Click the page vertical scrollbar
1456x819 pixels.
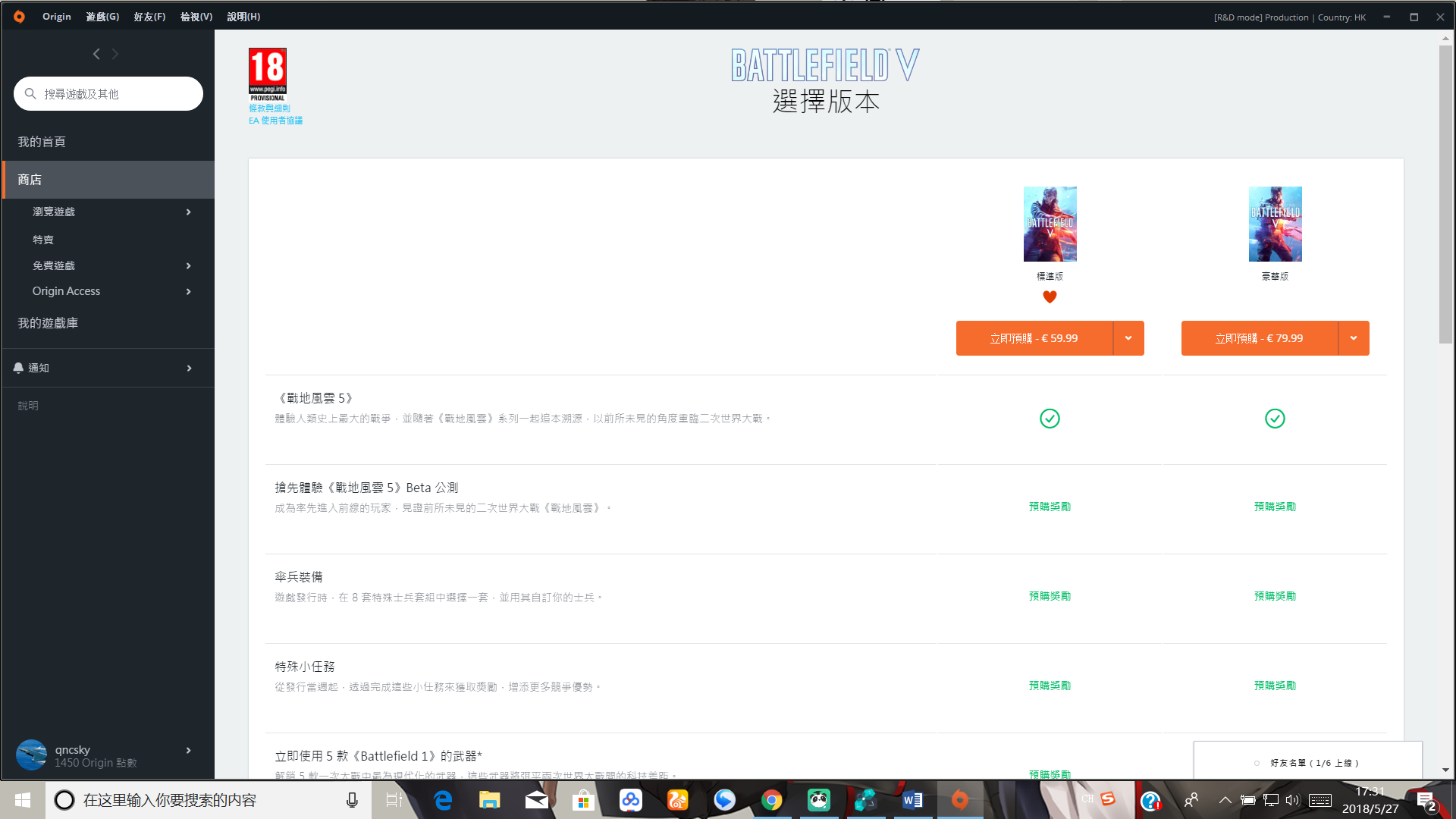coord(1445,194)
